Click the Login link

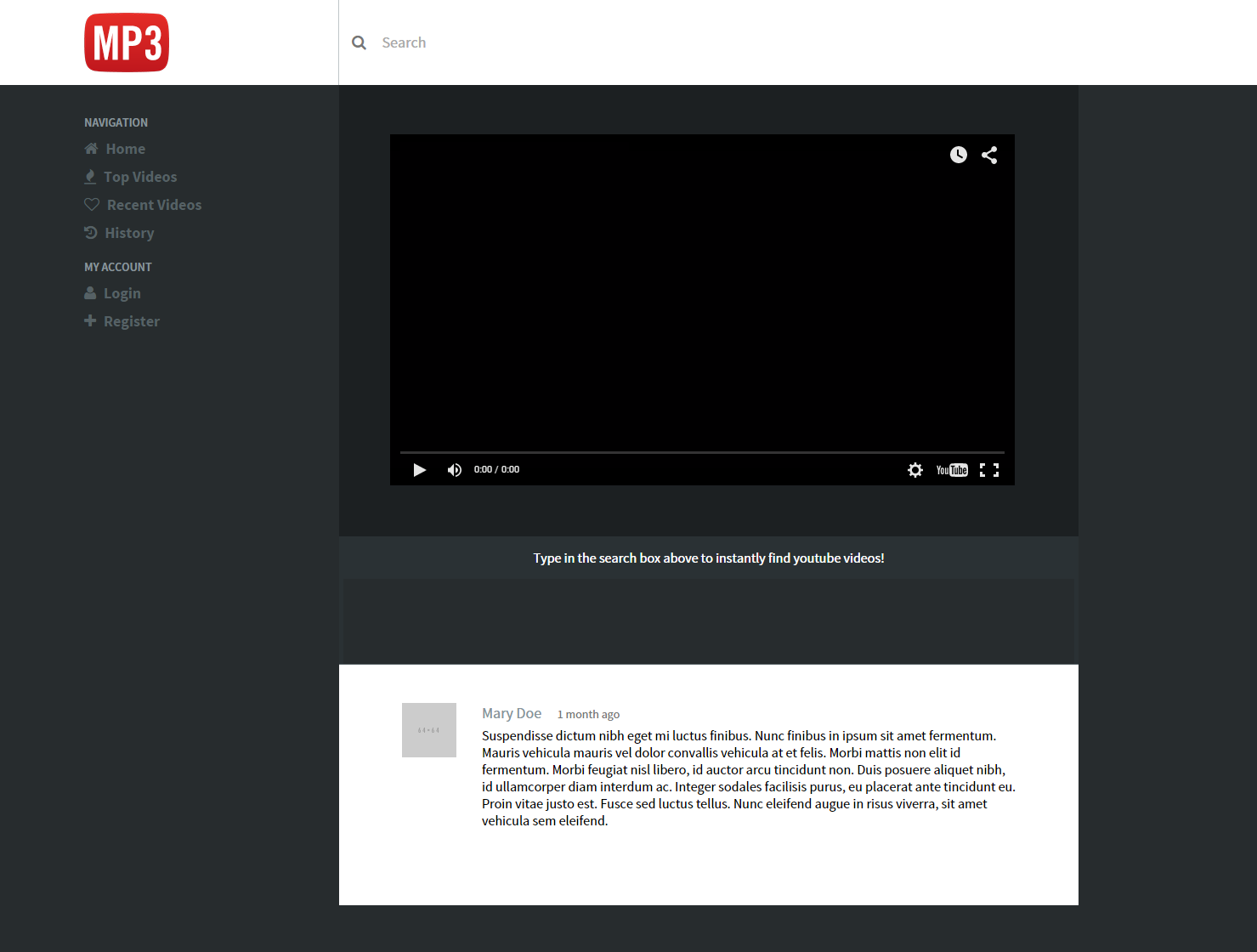(x=122, y=293)
